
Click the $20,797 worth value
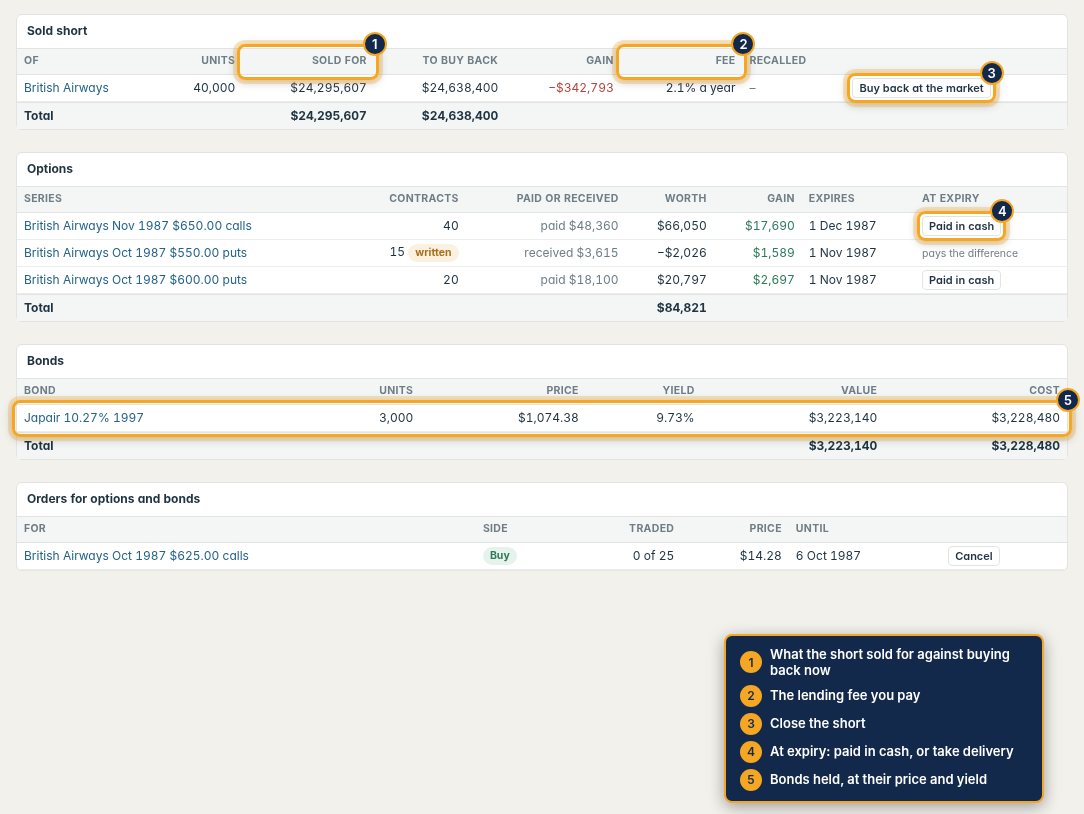point(682,279)
